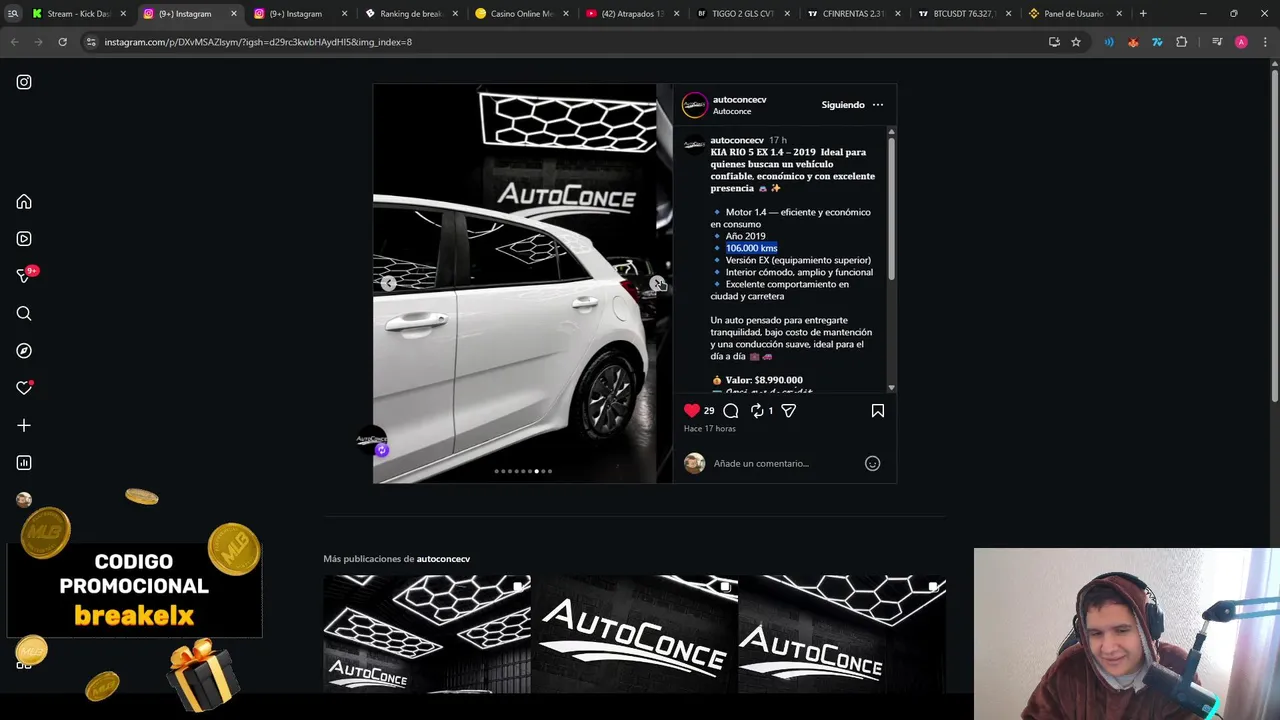This screenshot has width=1280, height=720.
Task: Save the post with the bookmark icon
Action: [878, 411]
